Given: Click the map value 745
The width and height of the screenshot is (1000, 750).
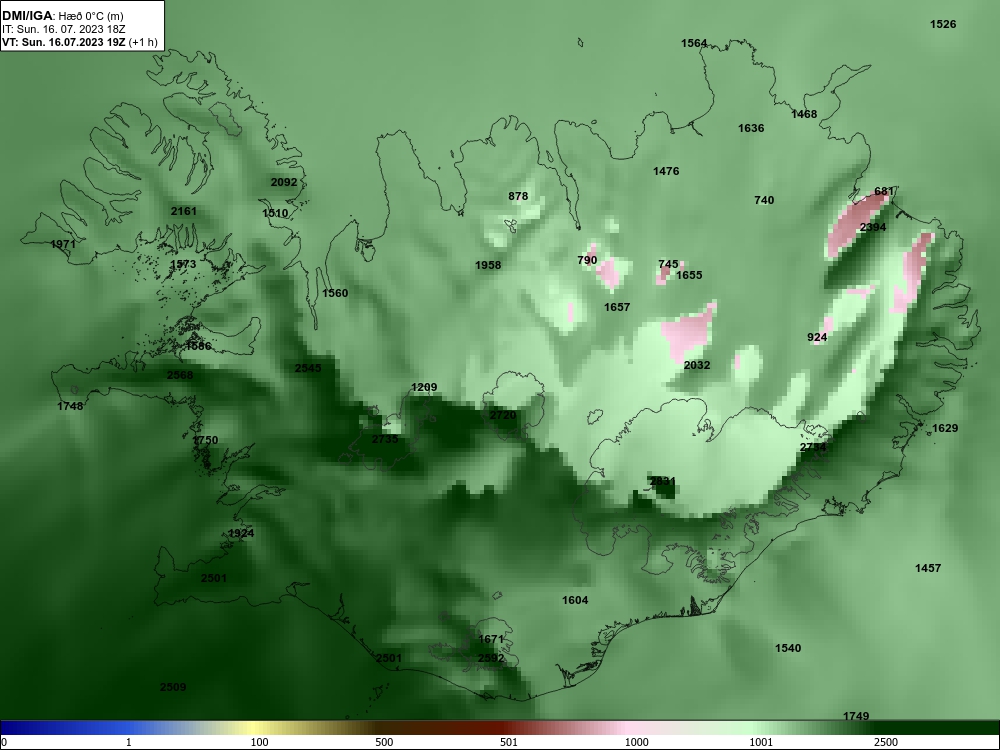Looking at the screenshot, I should click(x=668, y=264).
